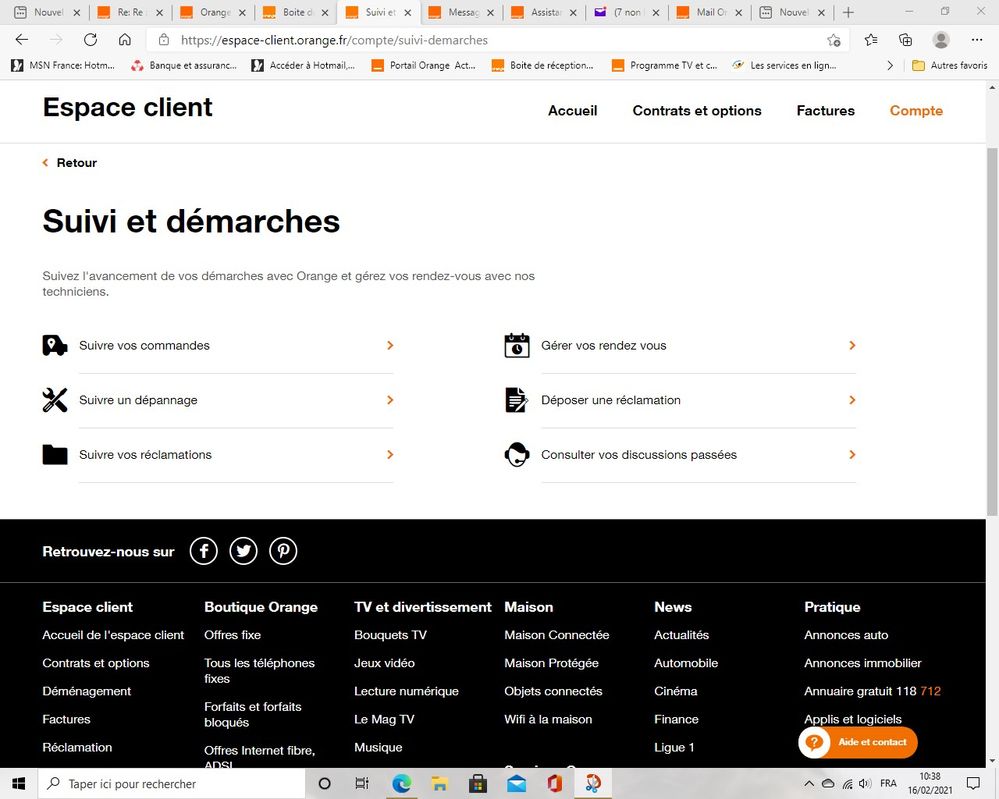Screen dimensions: 999x799
Task: Open the Factures menu item
Action: [x=825, y=111]
